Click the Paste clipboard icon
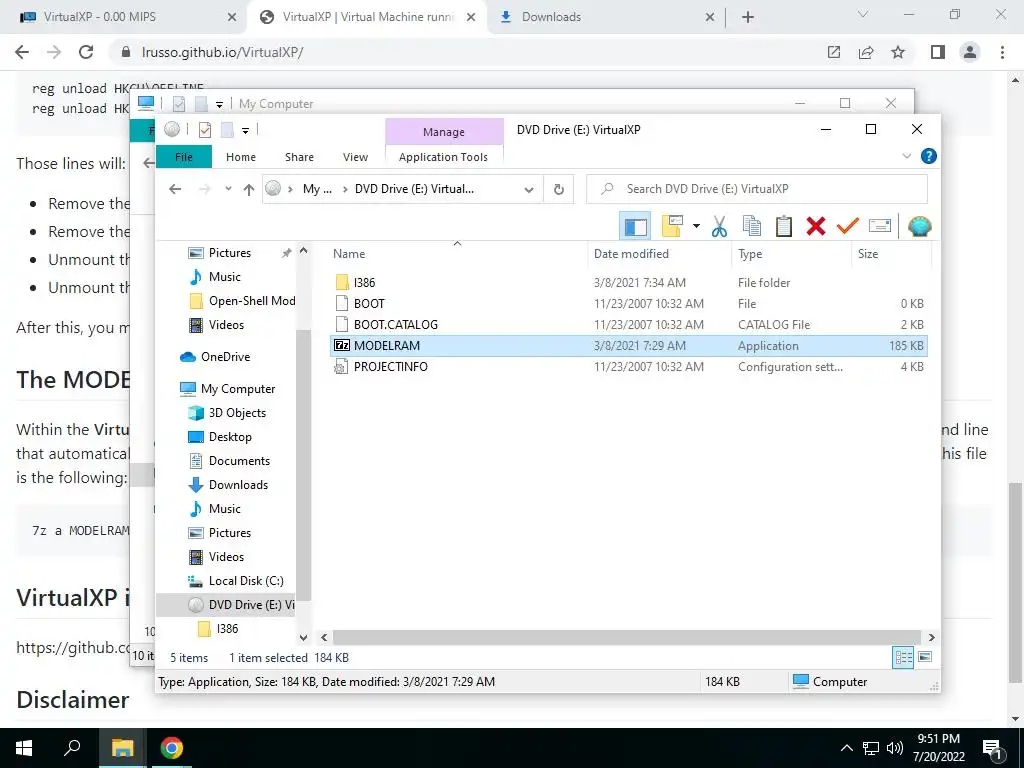This screenshot has height=768, width=1024. (x=784, y=227)
